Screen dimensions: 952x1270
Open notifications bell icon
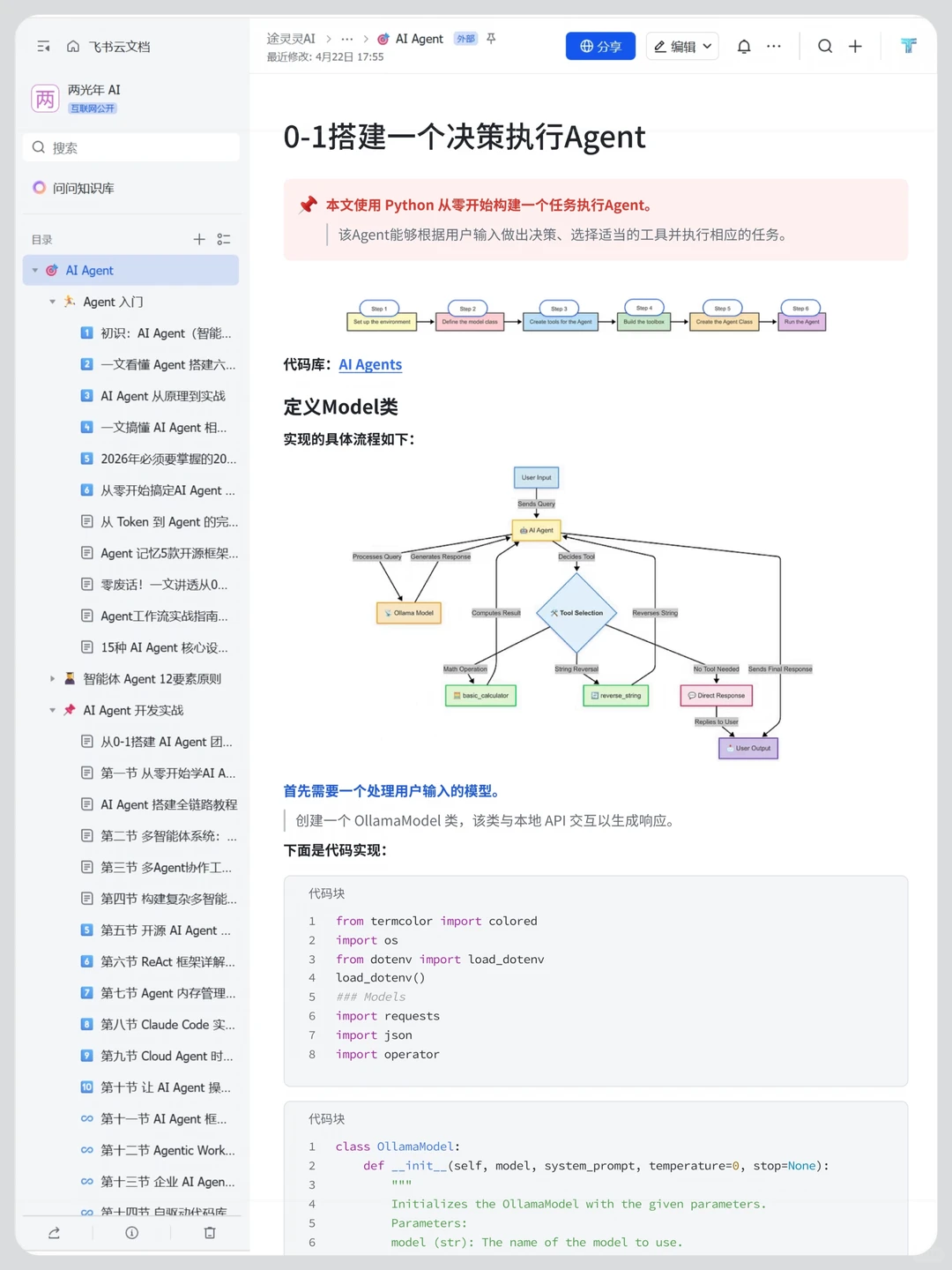744,46
